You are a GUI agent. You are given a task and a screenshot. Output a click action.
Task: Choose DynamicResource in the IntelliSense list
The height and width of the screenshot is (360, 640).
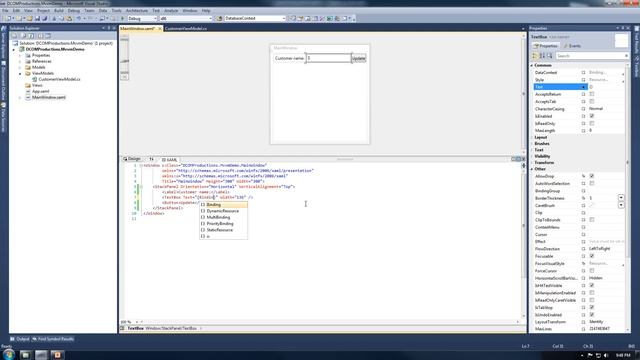point(223,211)
